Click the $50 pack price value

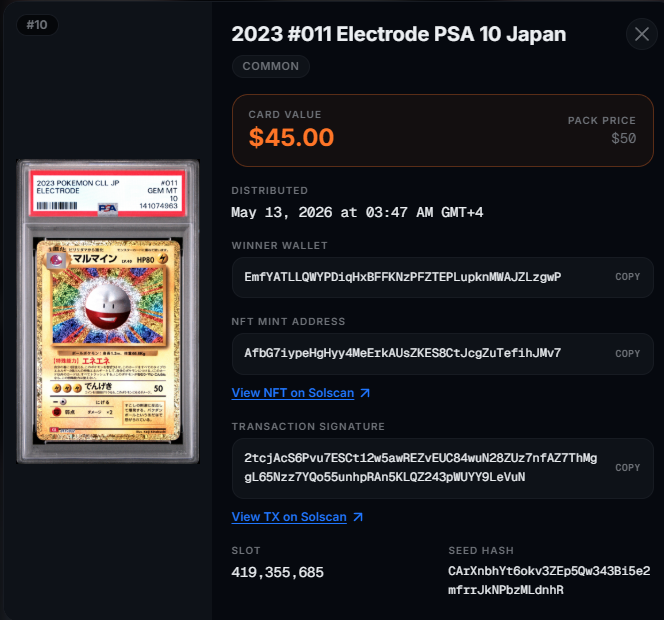(623, 138)
